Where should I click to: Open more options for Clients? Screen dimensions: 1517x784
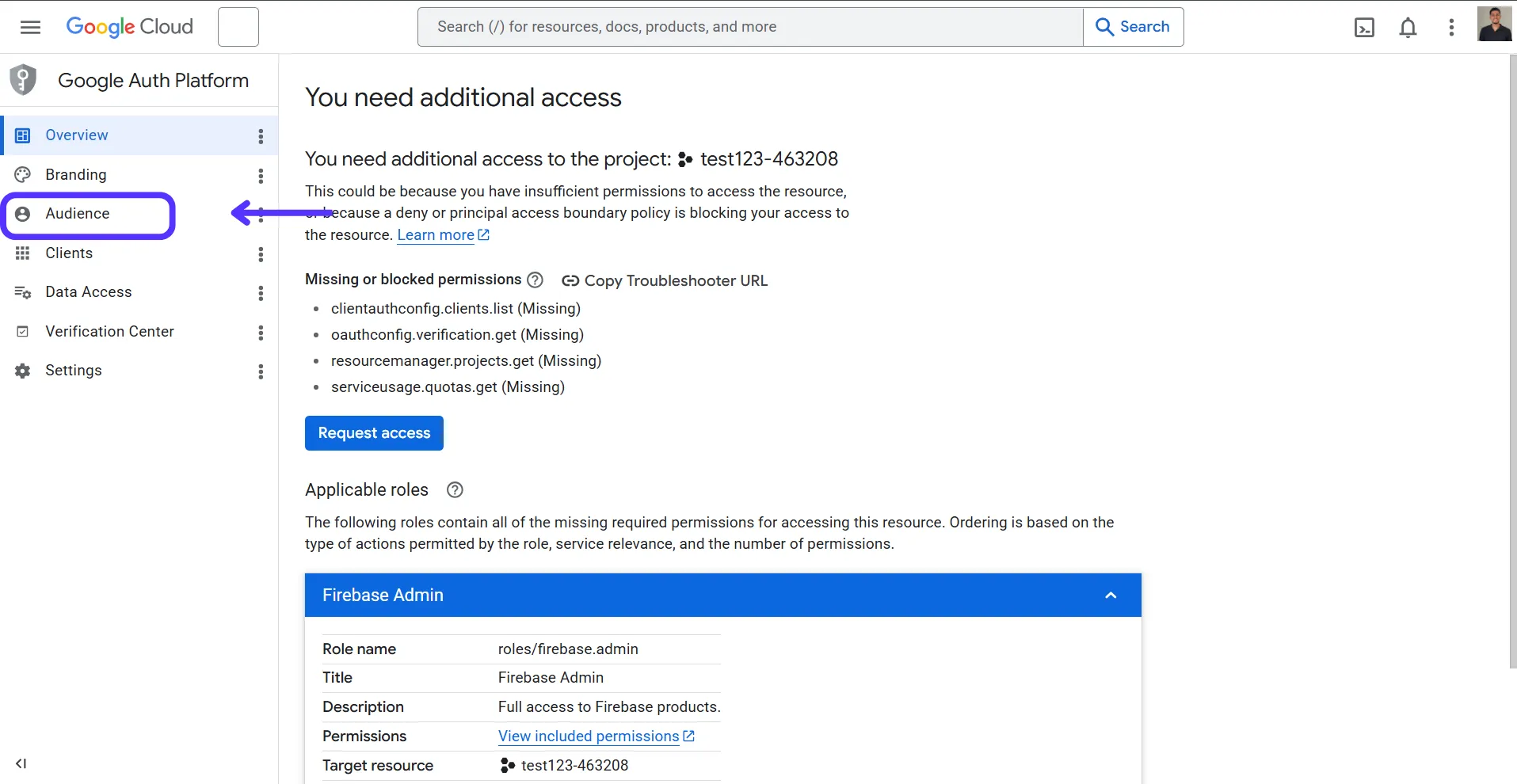click(x=261, y=254)
